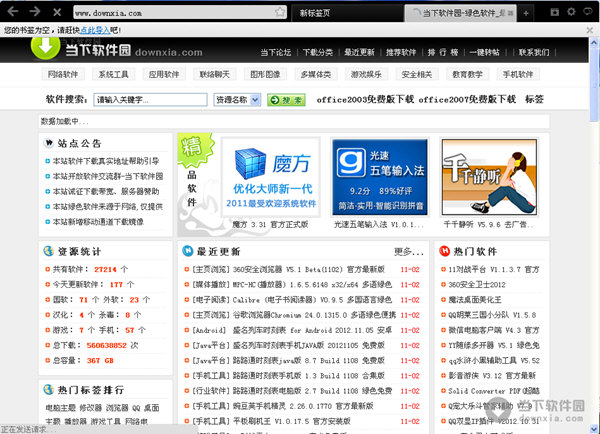Image resolution: width=600 pixels, height=434 pixels.
Task: Click the page scrollbar up arrow
Action: (x=594, y=42)
